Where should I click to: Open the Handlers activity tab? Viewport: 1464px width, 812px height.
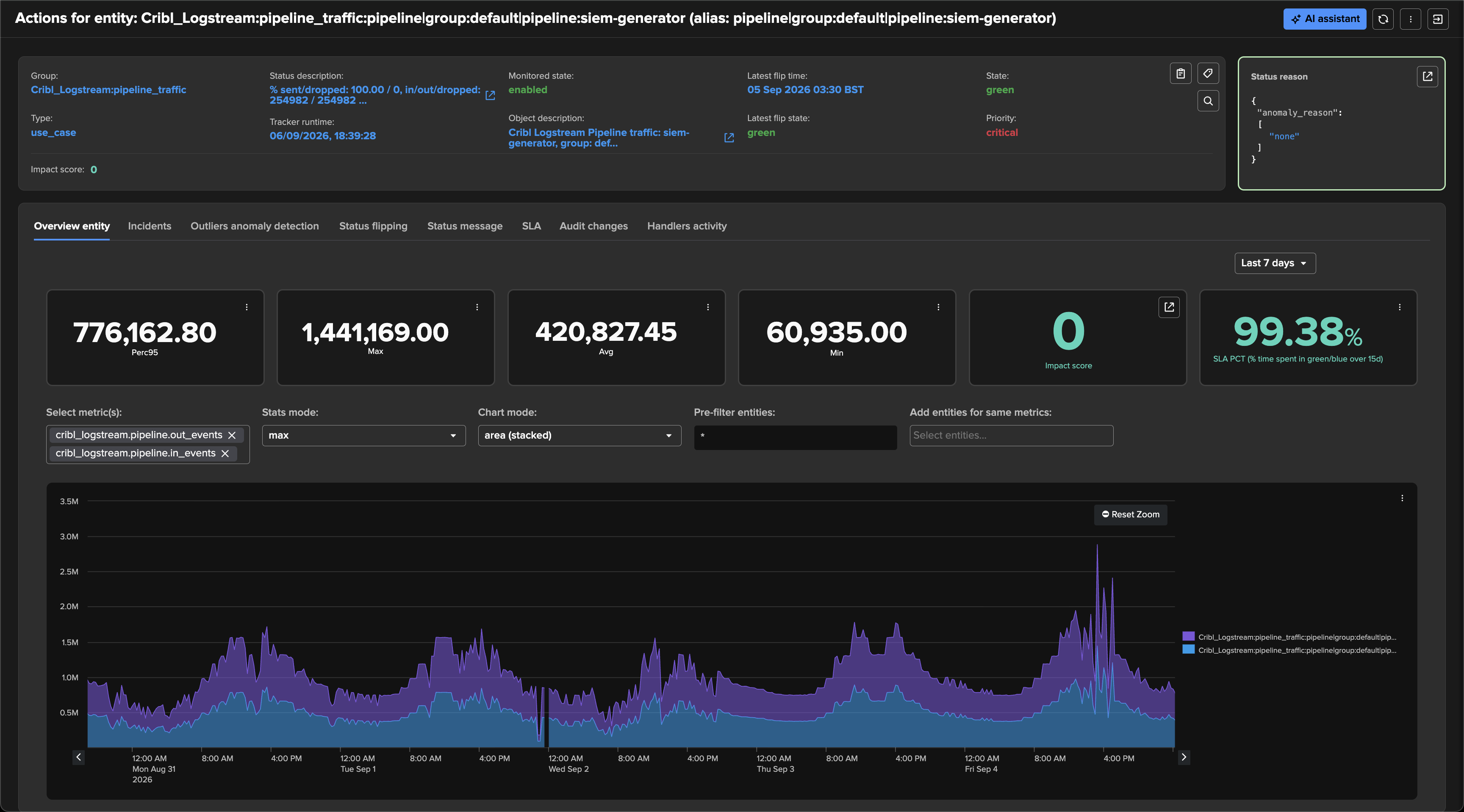tap(687, 226)
